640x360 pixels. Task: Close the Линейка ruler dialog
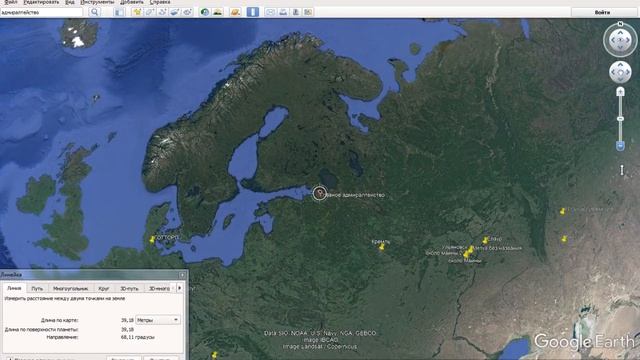(182, 275)
